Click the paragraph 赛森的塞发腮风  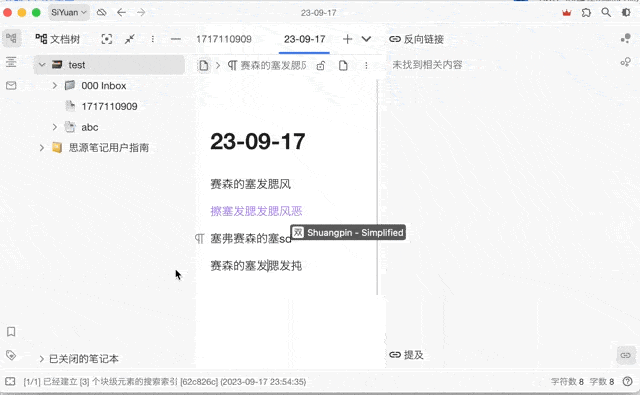250,184
